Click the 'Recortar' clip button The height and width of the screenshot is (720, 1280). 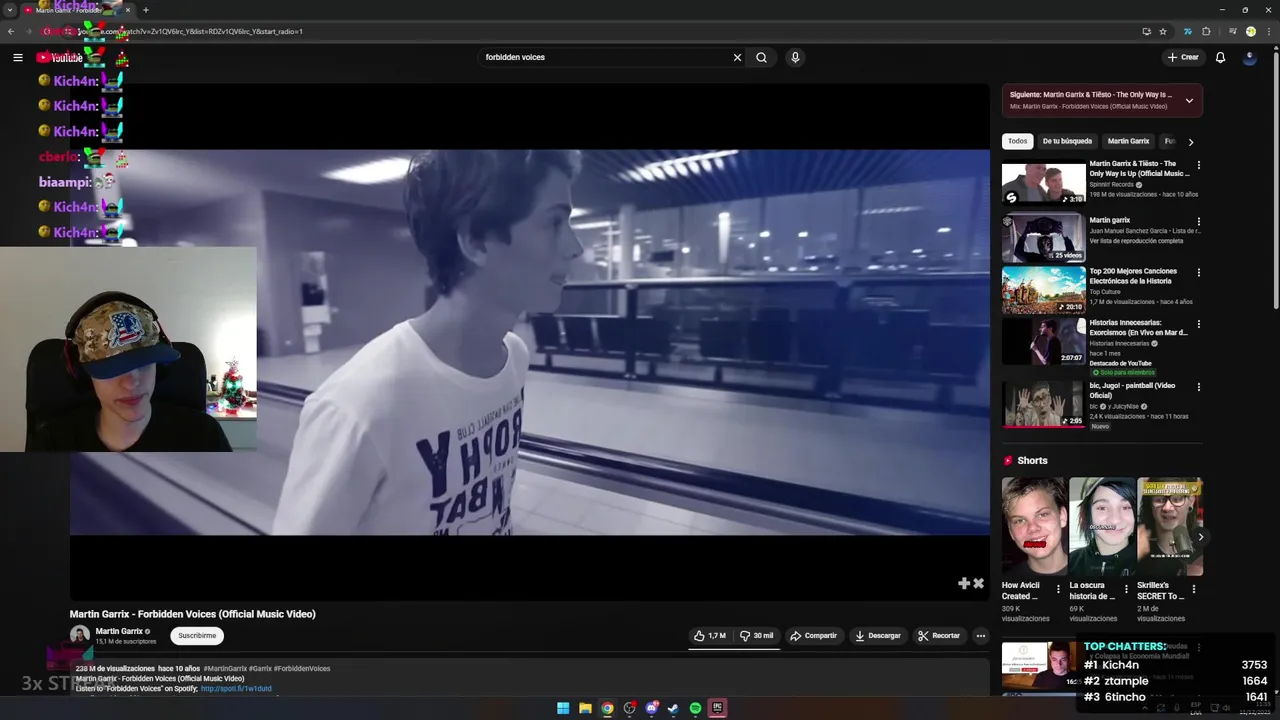click(938, 636)
